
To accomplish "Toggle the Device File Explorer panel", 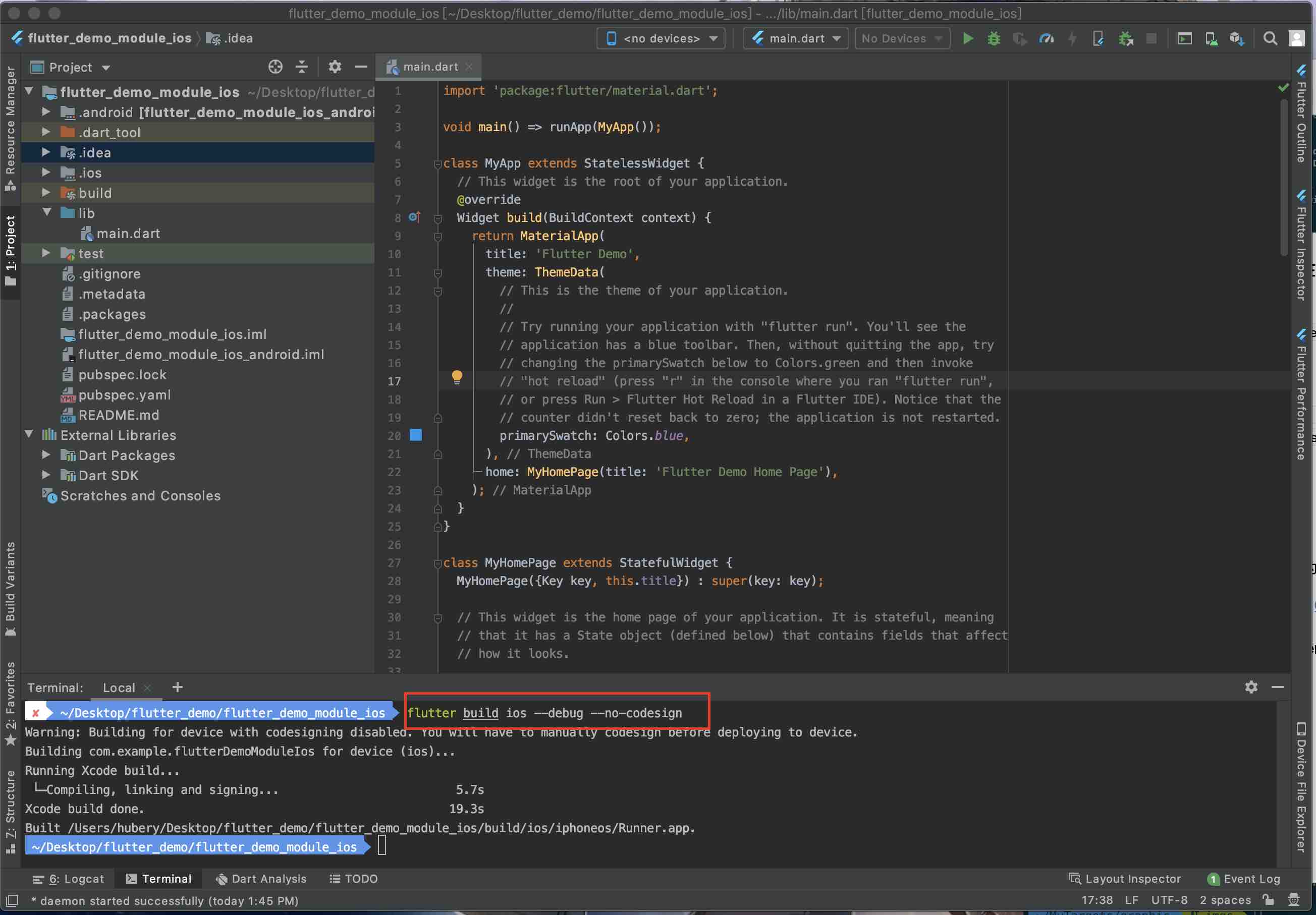I will pos(1301,788).
